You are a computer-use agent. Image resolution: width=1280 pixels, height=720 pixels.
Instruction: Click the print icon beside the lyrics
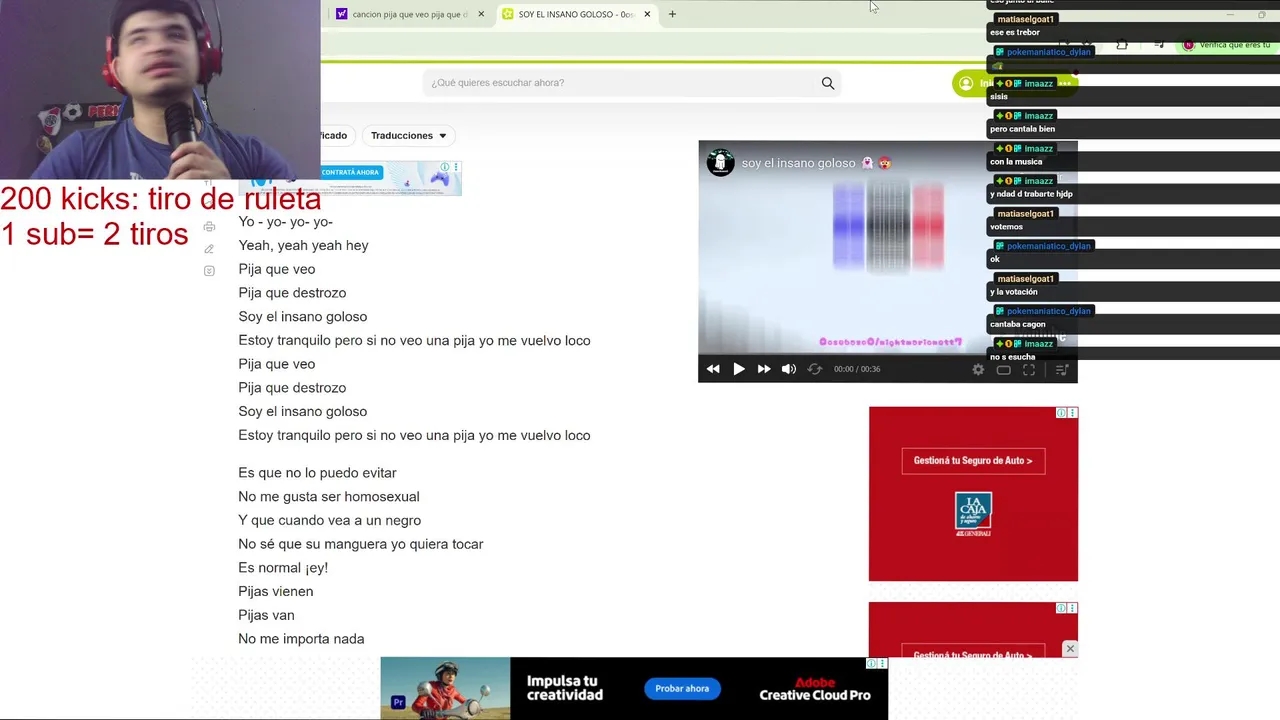pos(209,227)
